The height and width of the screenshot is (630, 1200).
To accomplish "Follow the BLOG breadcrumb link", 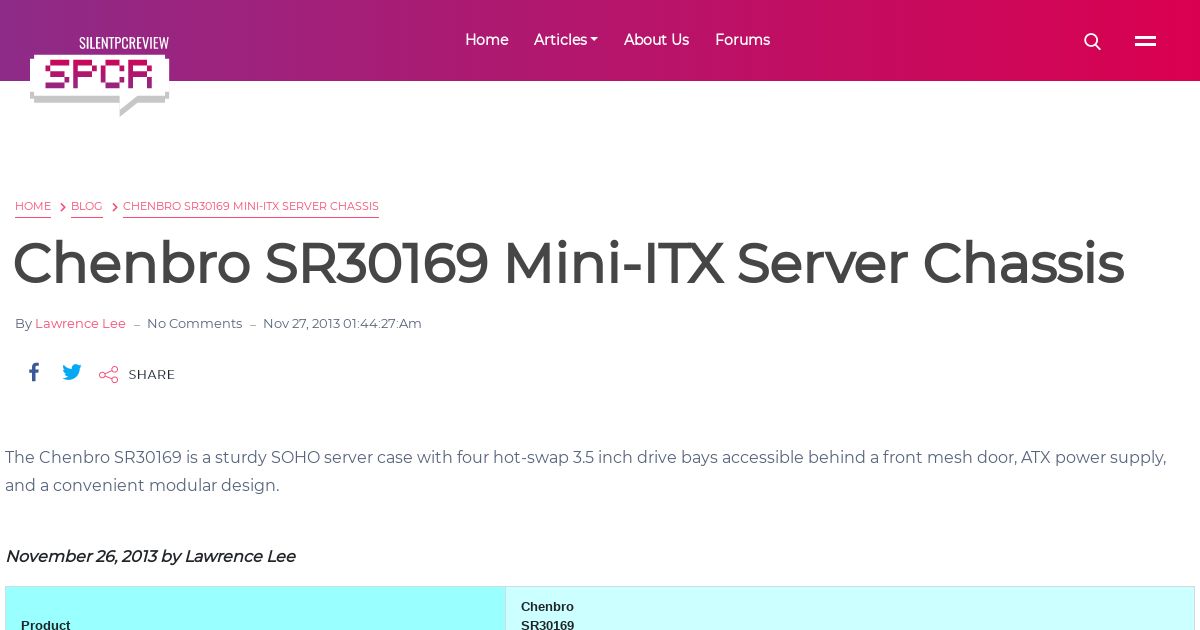I will [87, 206].
